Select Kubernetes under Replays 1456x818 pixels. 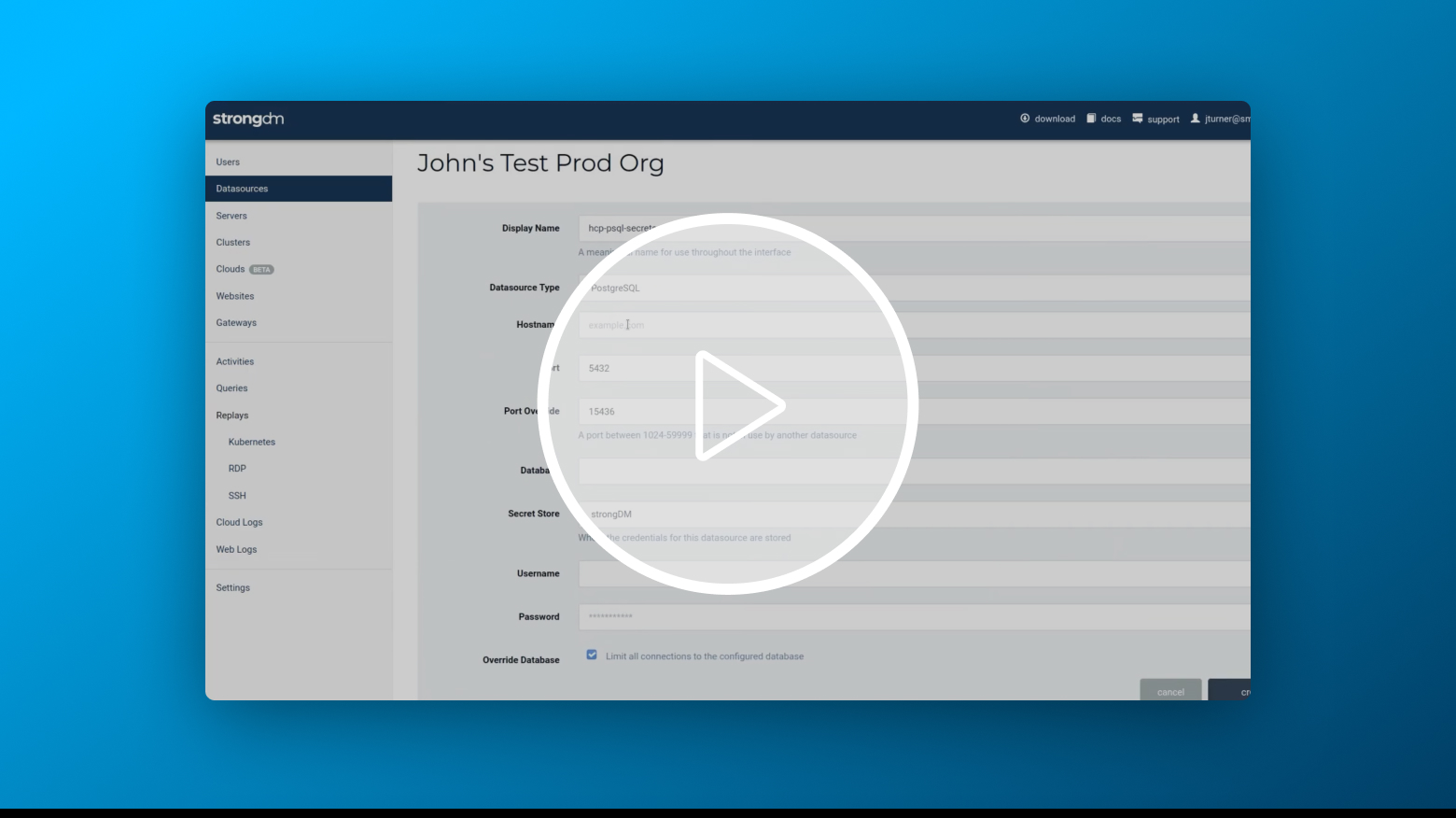[x=252, y=442]
